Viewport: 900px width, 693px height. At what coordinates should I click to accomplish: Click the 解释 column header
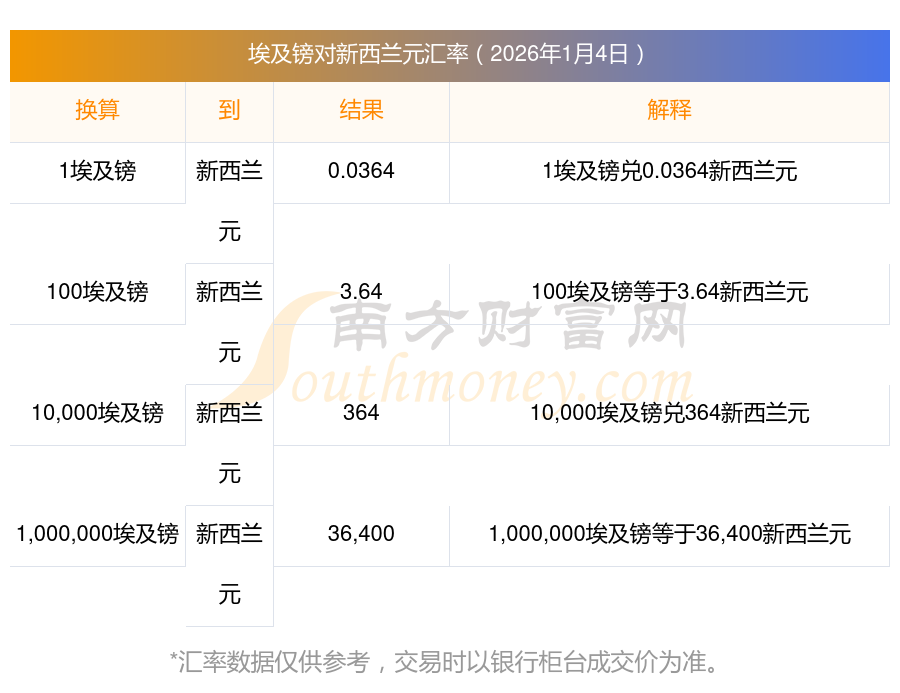click(x=669, y=111)
